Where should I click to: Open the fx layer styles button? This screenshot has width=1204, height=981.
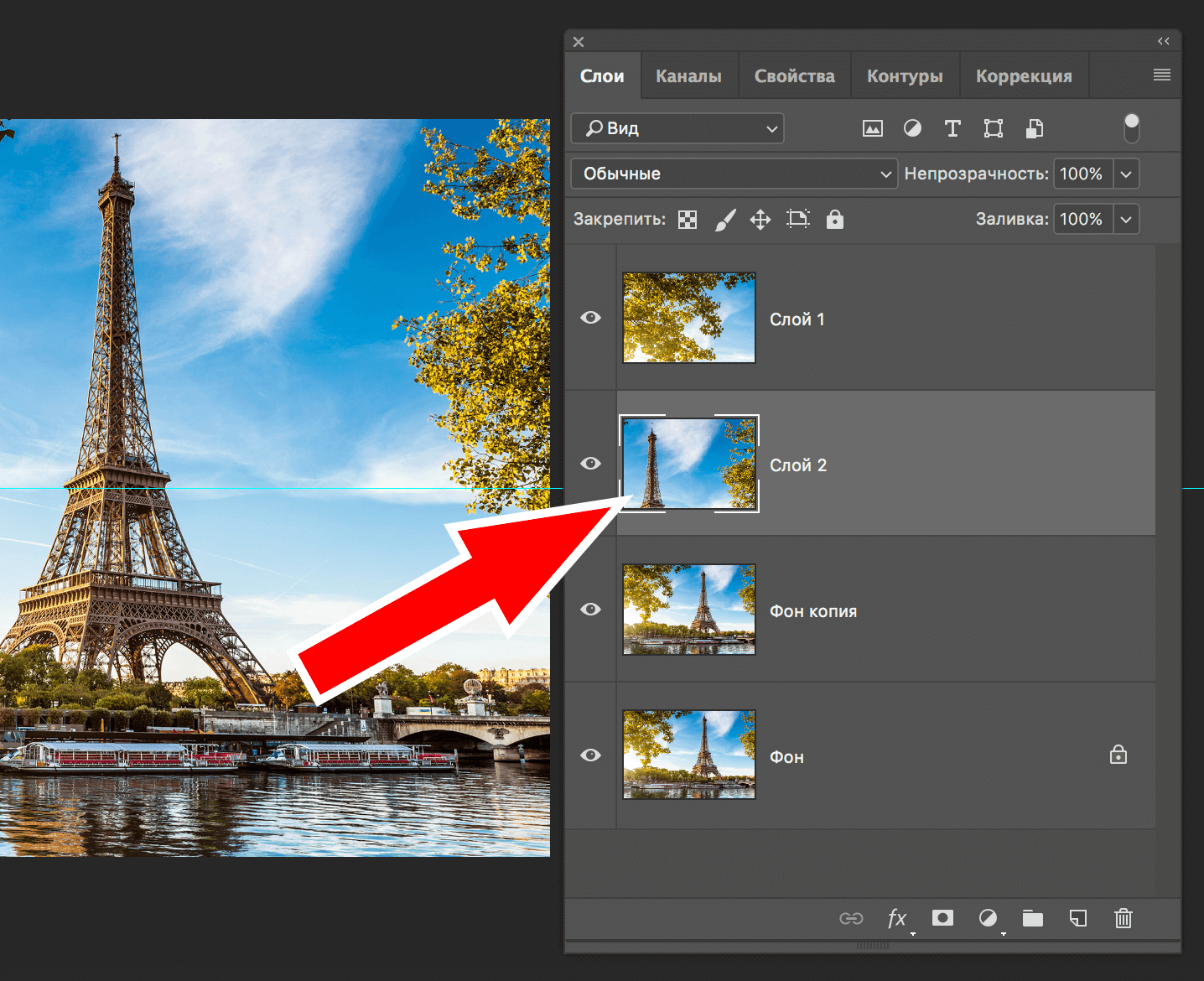coord(897,918)
